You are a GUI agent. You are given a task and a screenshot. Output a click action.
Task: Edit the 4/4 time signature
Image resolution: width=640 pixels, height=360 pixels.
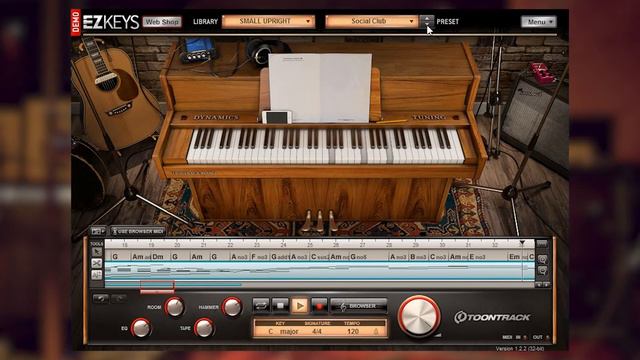[317, 331]
